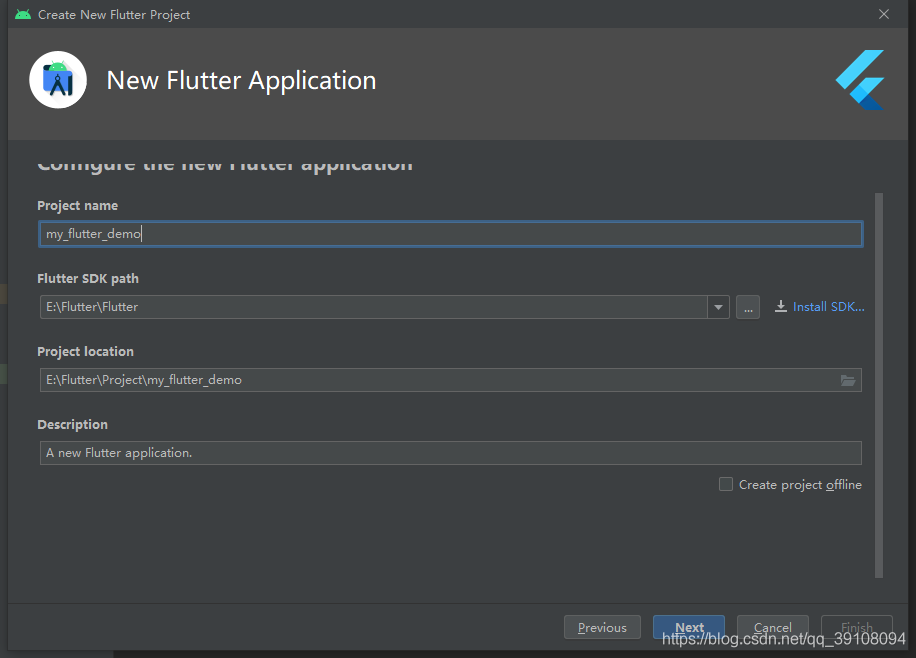916x658 pixels.
Task: Click the Flutter SDK path text field
Action: coord(373,307)
